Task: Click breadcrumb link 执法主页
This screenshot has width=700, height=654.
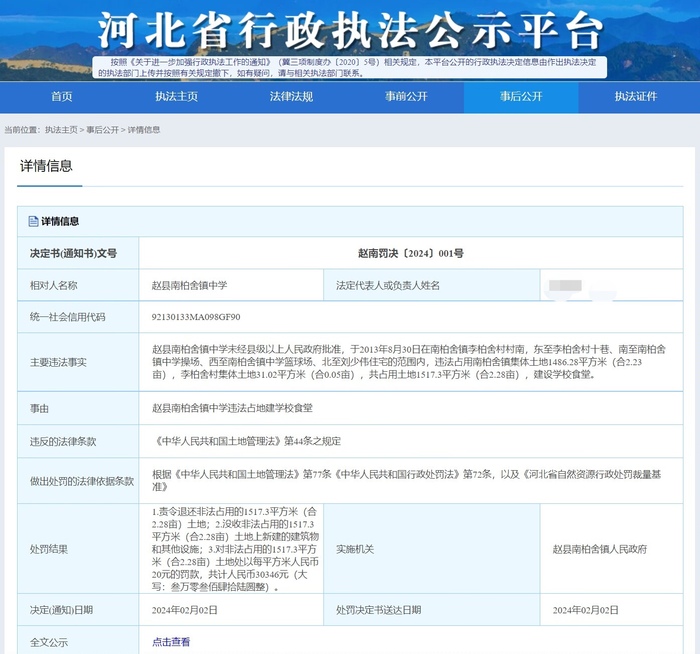Action: point(61,130)
